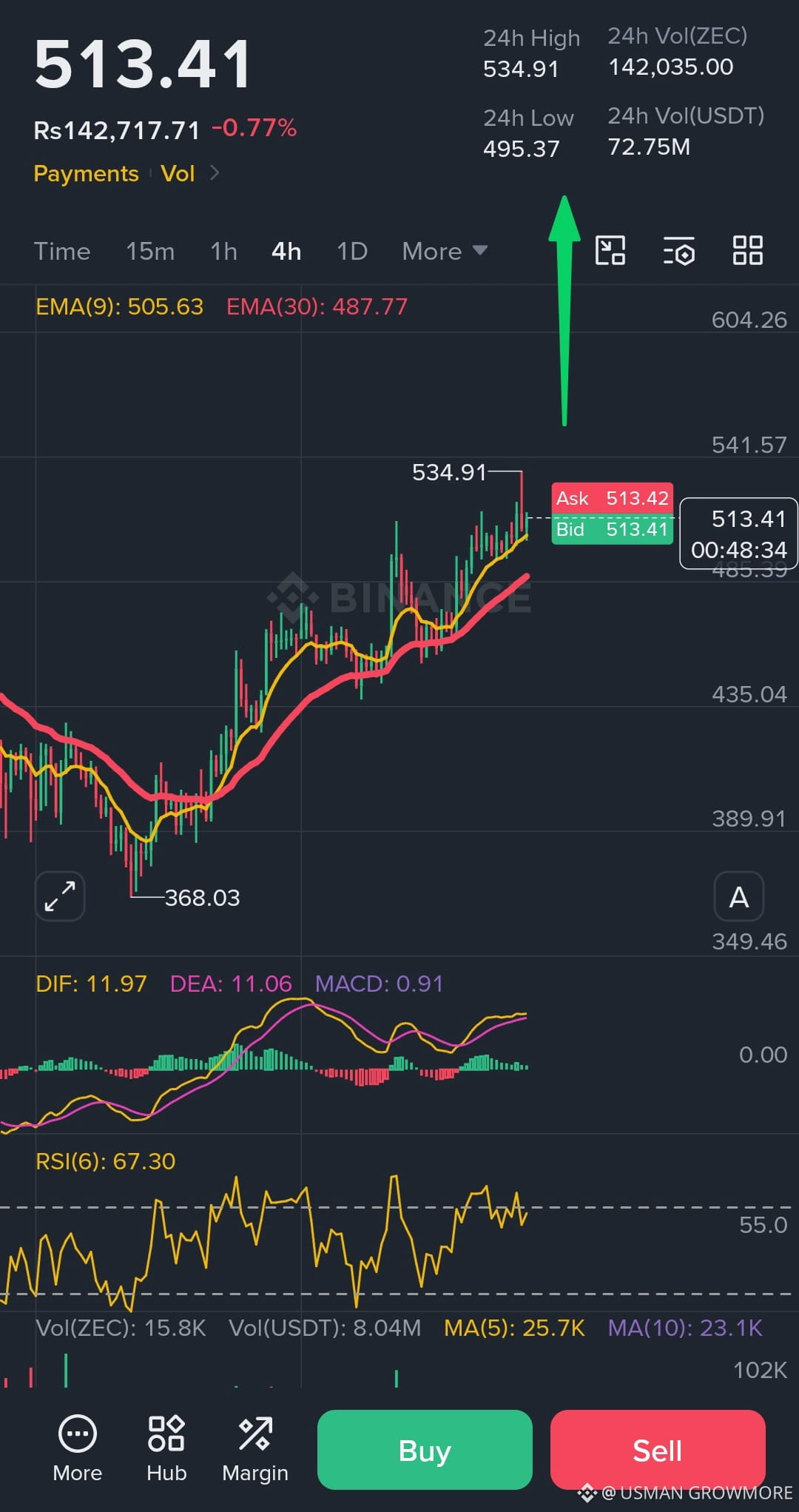Click the 604.26 price axis label
Viewport: 799px width, 1512px height.
click(749, 320)
